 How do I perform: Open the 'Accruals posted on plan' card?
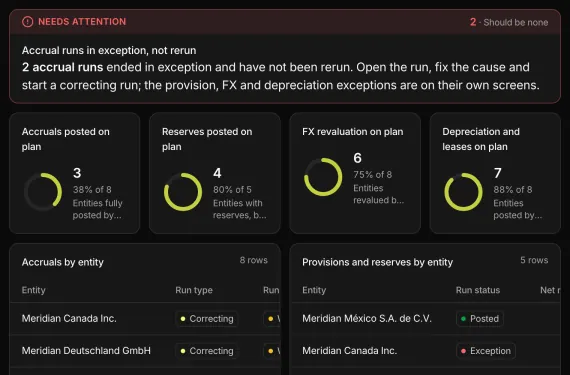coord(75,173)
